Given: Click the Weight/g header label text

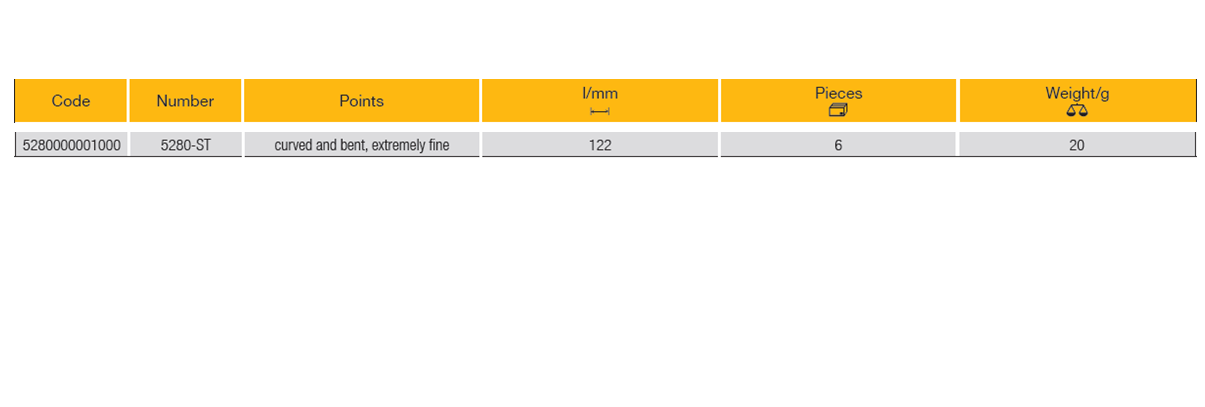Looking at the screenshot, I should tap(1077, 93).
